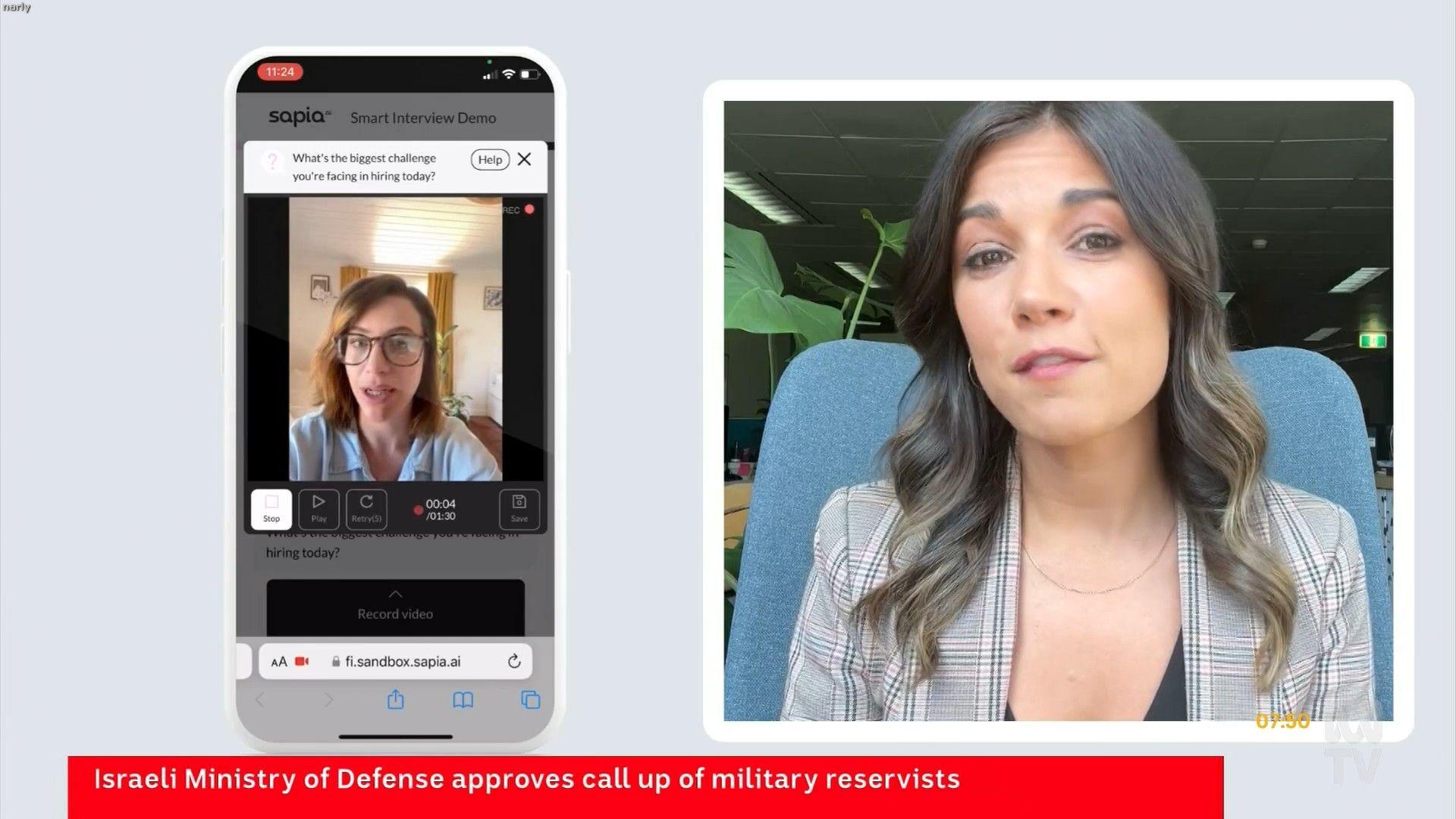The image size is (1456, 819).
Task: Close the interview question banner
Action: (x=524, y=159)
